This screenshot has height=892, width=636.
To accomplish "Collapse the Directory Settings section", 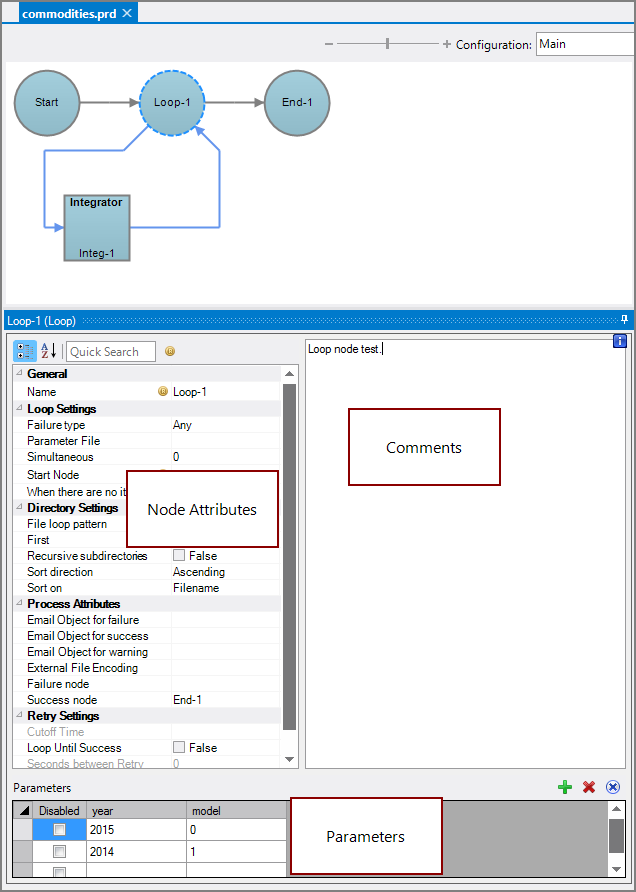I will tap(20, 507).
